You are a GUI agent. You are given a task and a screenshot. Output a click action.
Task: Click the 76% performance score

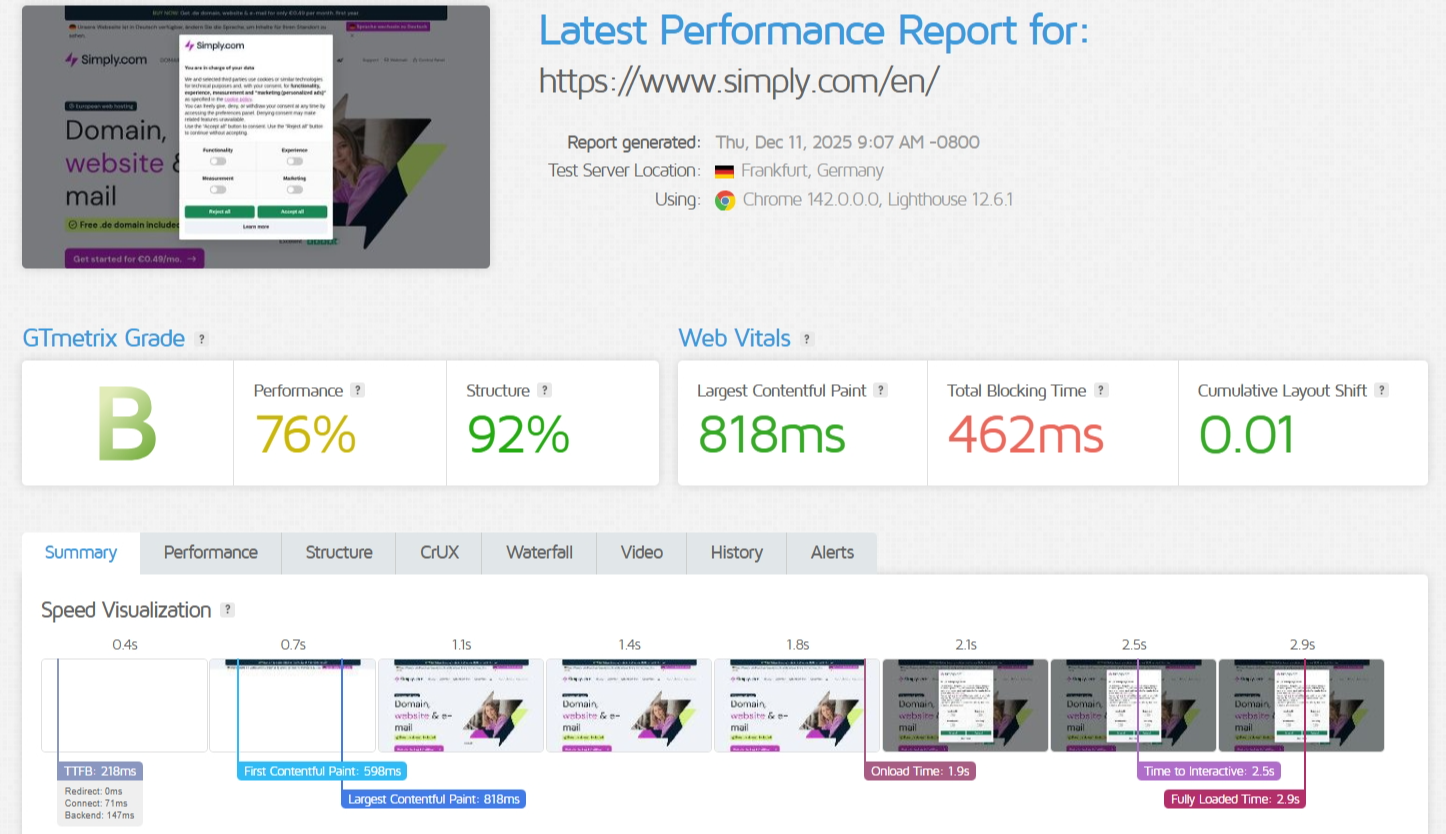(305, 434)
